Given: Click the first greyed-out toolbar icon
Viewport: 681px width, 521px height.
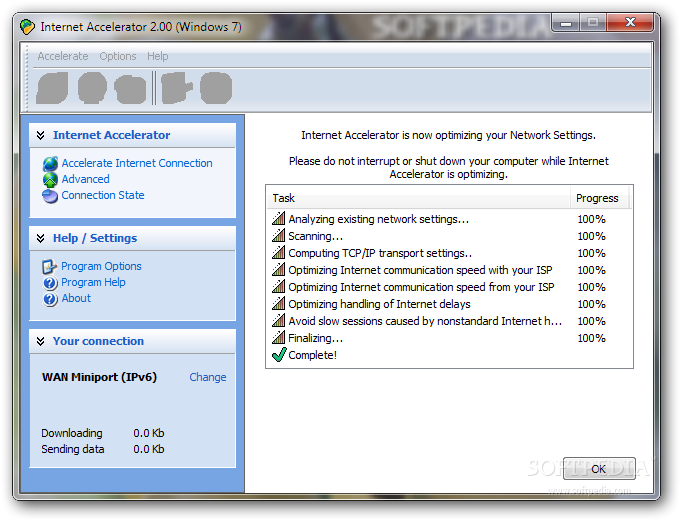Looking at the screenshot, I should 52,88.
